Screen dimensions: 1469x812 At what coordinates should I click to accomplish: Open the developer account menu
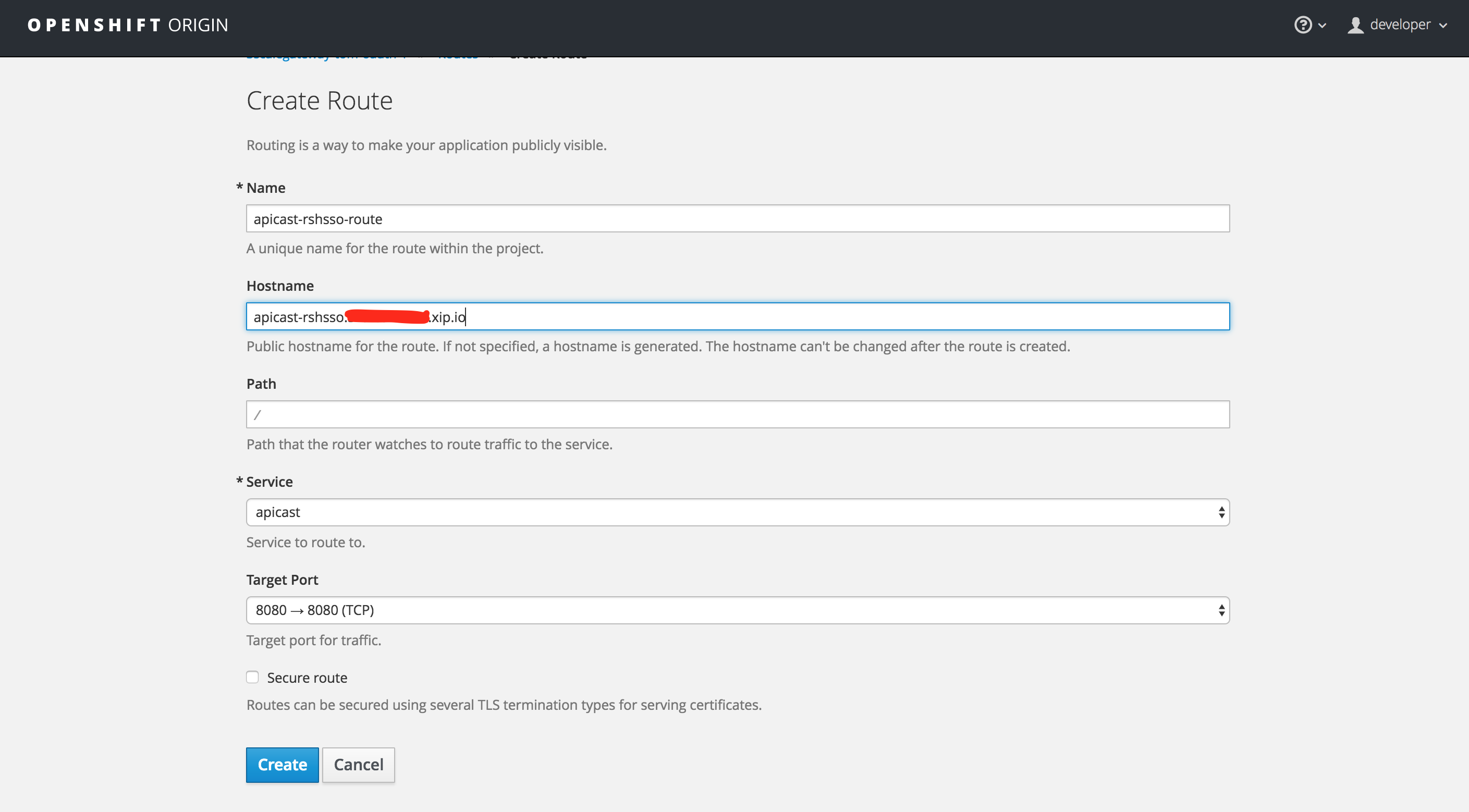[1400, 25]
